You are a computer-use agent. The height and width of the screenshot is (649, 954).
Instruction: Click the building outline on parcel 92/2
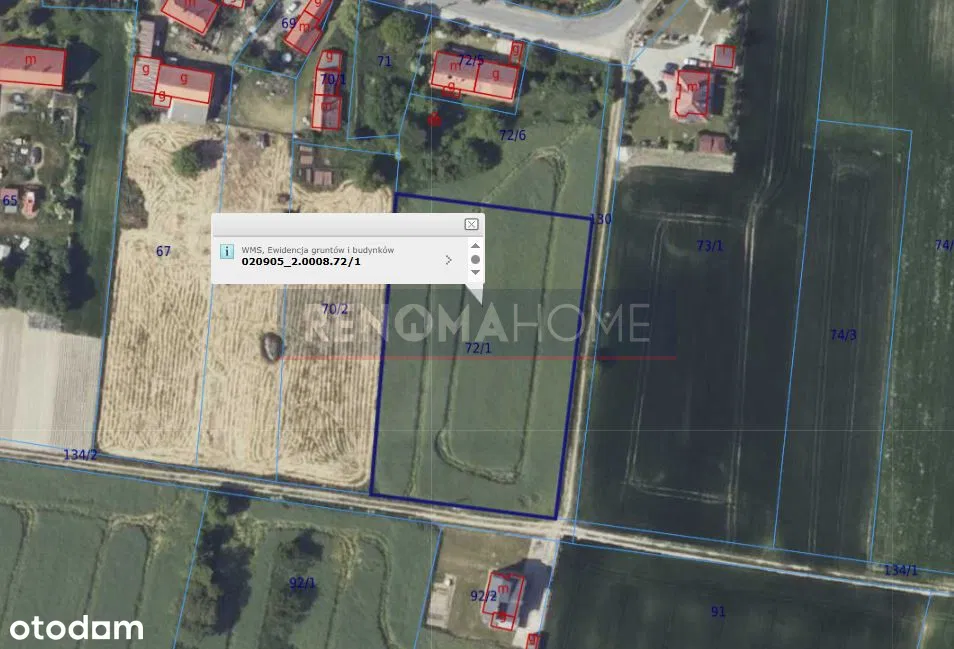pos(505,598)
